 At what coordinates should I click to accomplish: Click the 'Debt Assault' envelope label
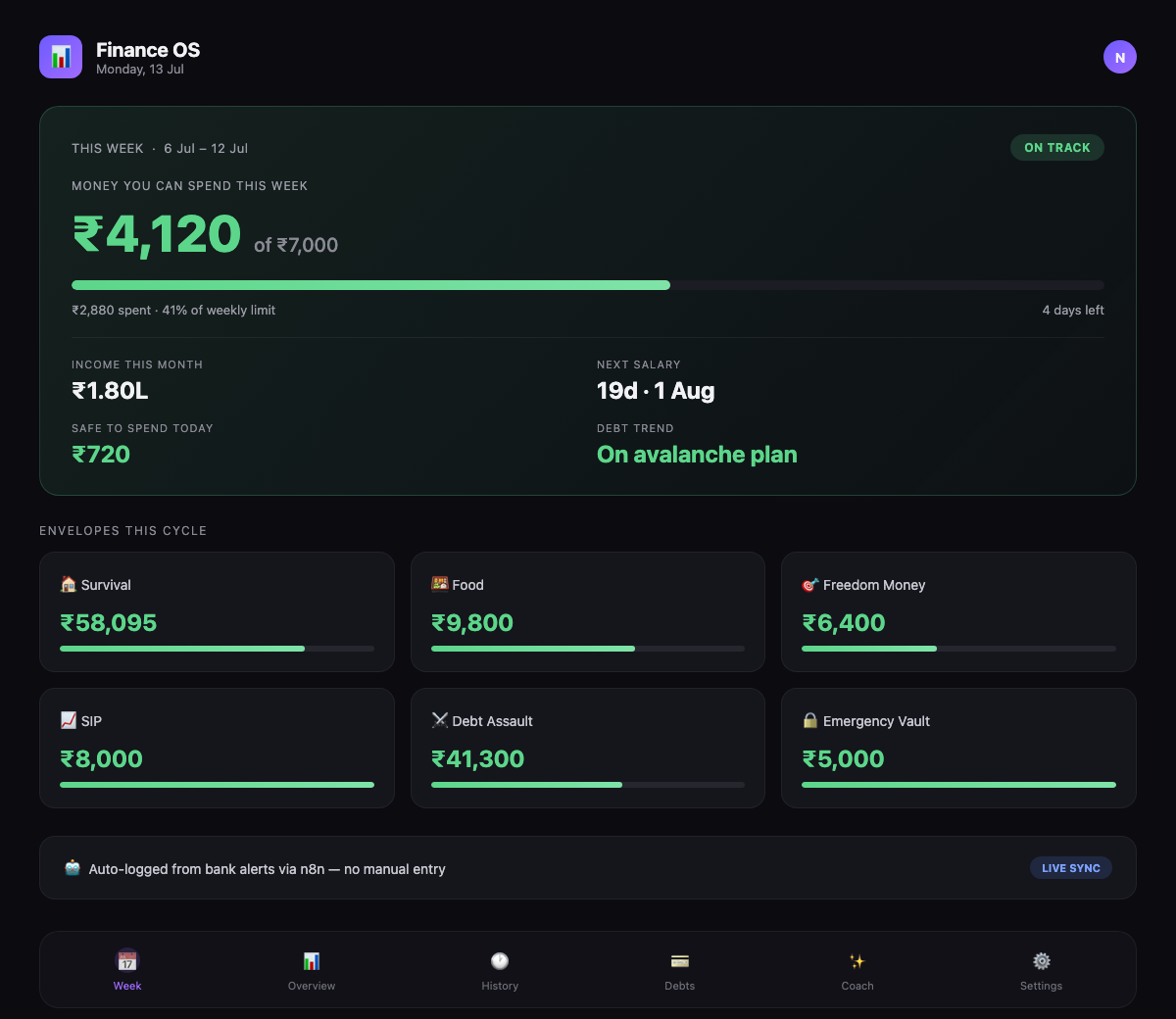point(492,721)
